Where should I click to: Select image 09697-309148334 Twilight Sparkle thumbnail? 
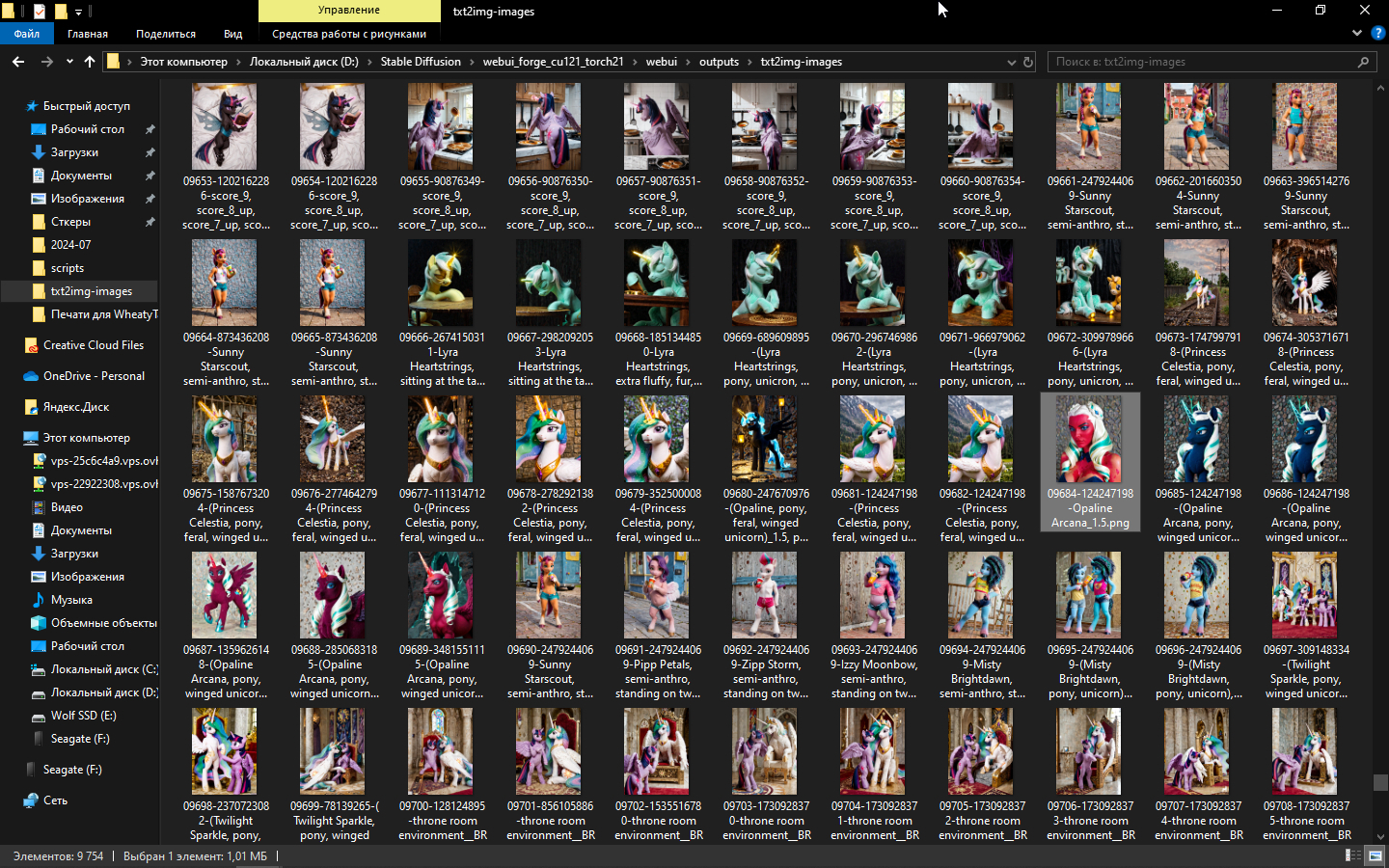[1305, 595]
